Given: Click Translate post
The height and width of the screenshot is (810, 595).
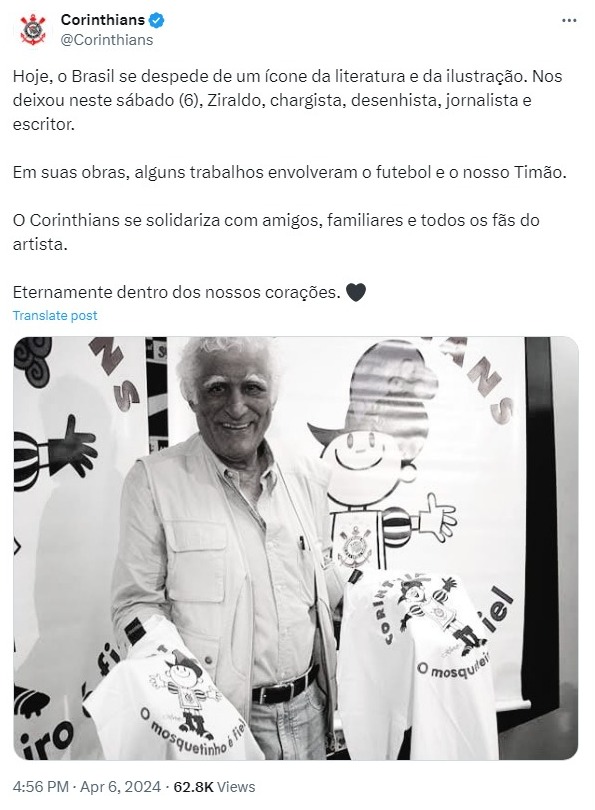Looking at the screenshot, I should (55, 315).
